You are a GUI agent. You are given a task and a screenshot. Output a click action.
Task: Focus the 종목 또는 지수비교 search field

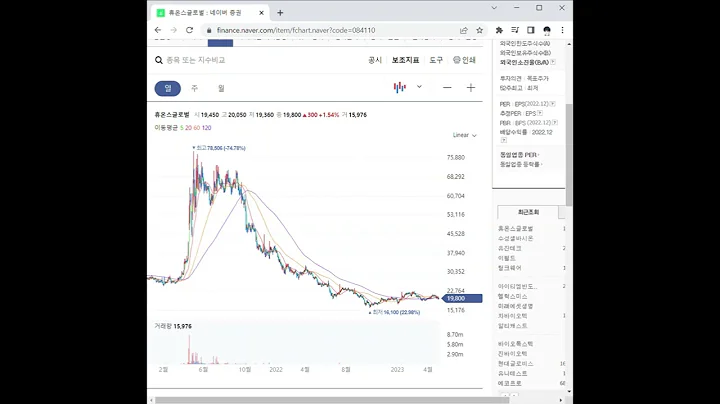[x=196, y=60]
